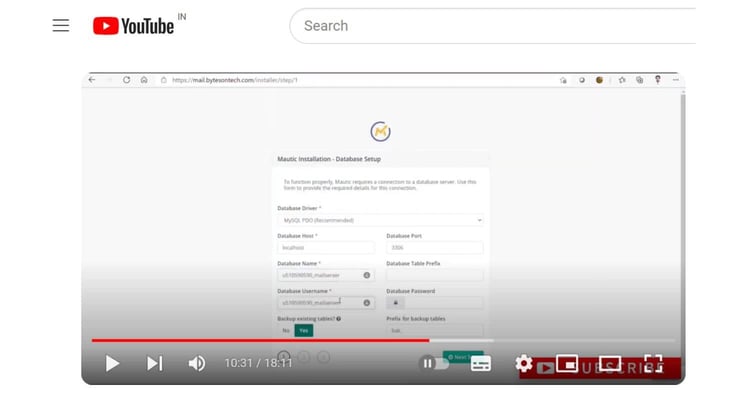Click the Database Username field
The image size is (736, 400).
coord(326,303)
